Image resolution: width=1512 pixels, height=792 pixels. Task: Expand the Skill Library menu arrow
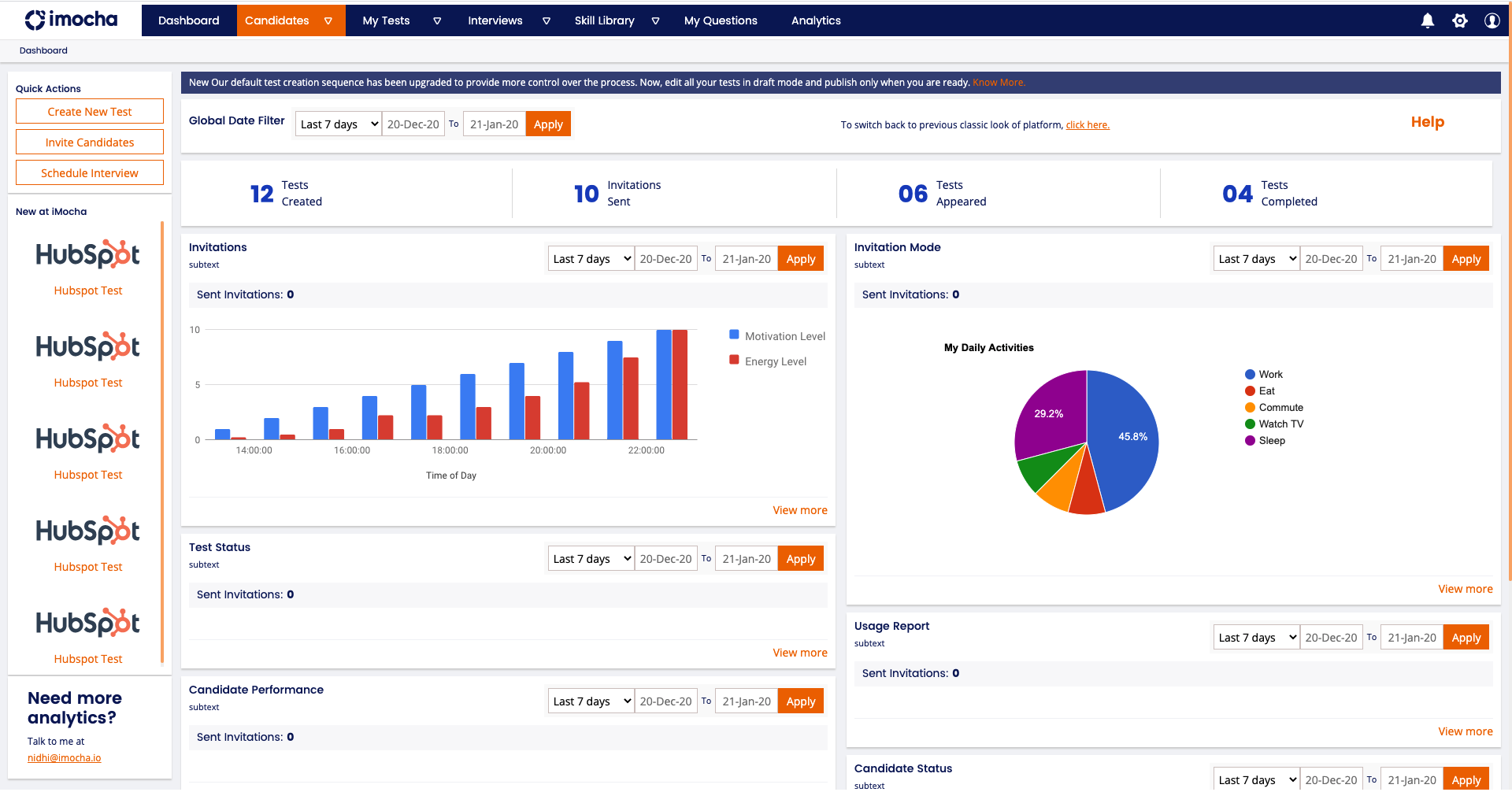[x=655, y=21]
